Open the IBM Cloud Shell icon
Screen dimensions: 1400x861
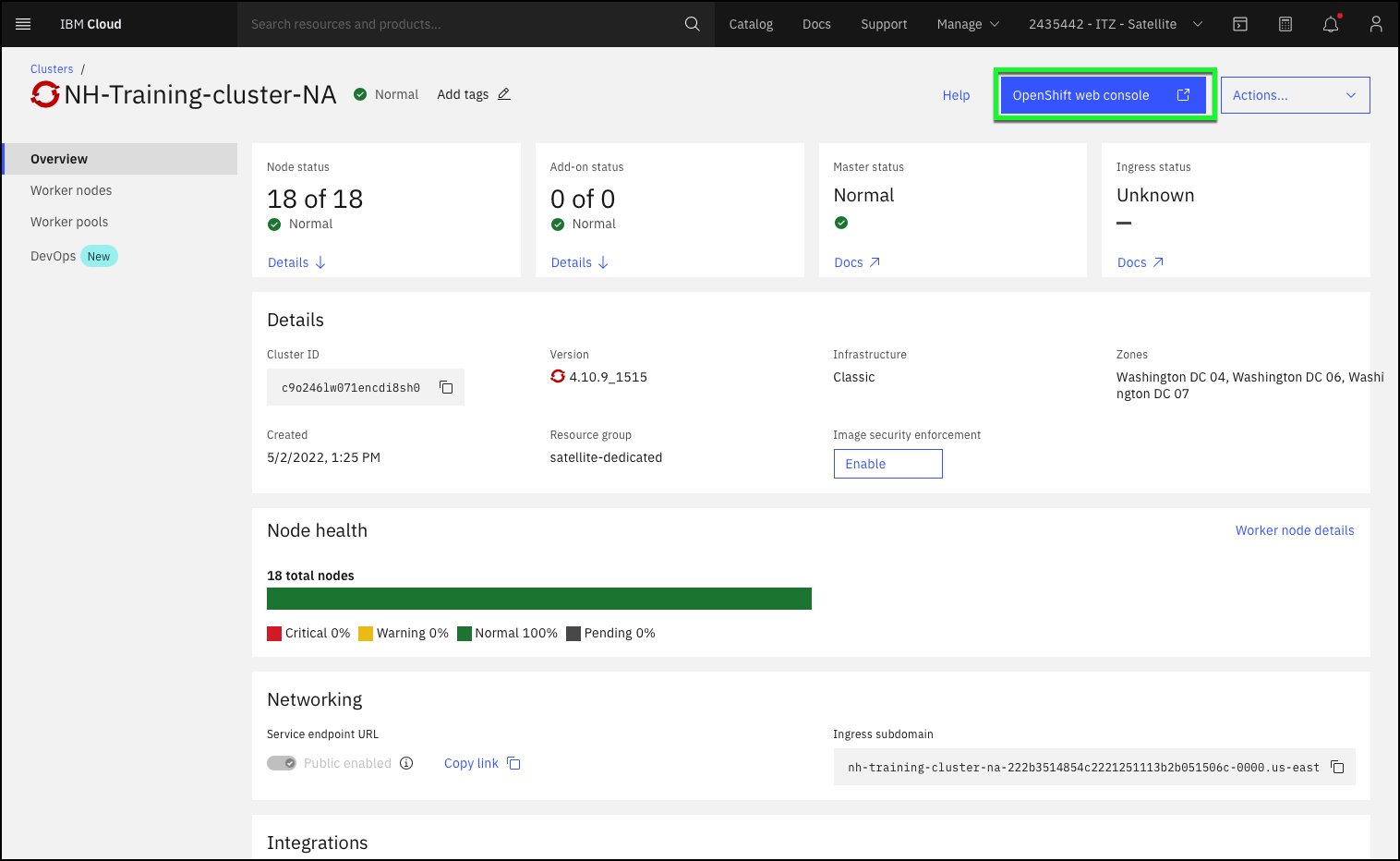pyautogui.click(x=1240, y=24)
